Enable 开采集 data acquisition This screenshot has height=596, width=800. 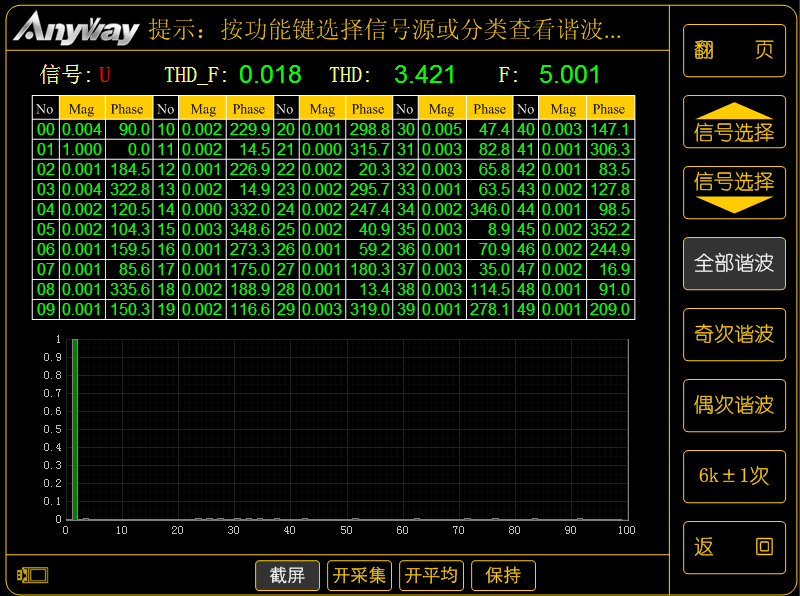(x=359, y=575)
